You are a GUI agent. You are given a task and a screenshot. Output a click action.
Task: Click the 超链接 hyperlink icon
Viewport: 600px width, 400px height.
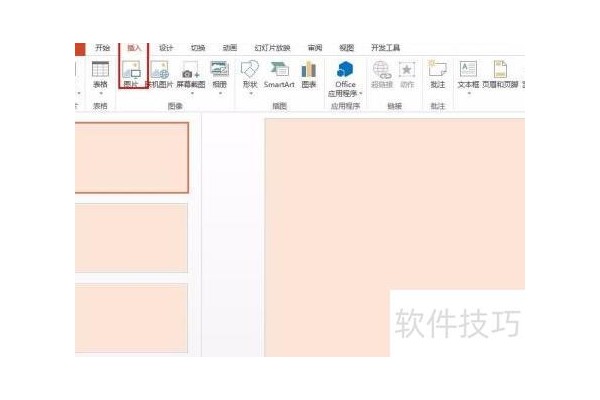point(382,70)
